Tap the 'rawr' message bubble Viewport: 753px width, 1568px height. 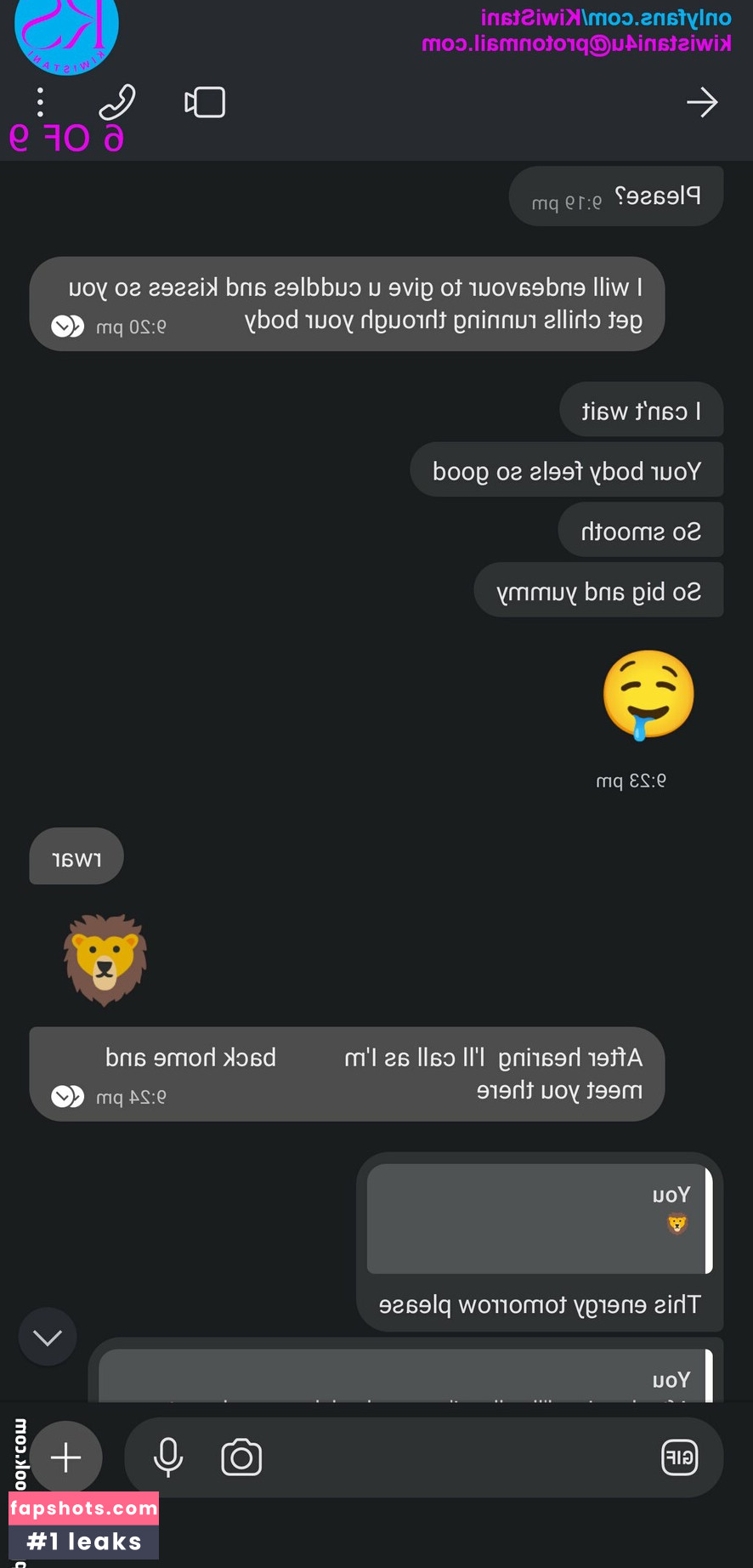click(x=76, y=856)
